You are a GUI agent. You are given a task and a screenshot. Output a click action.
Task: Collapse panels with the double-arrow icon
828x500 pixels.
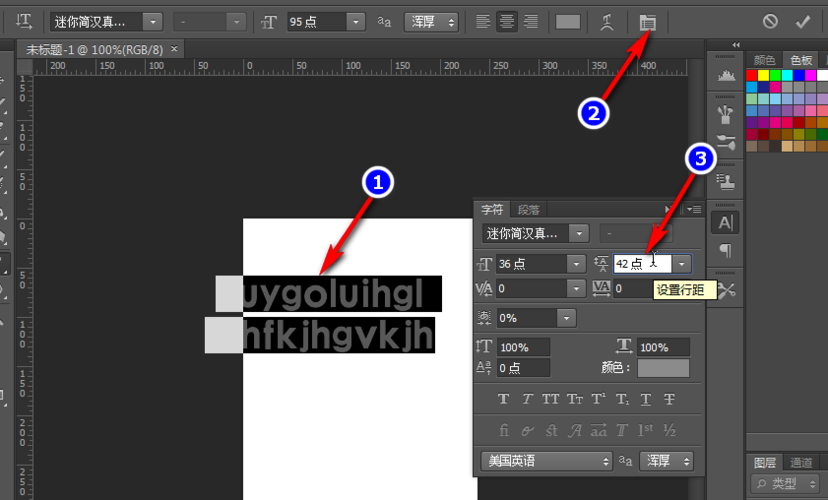coord(736,45)
